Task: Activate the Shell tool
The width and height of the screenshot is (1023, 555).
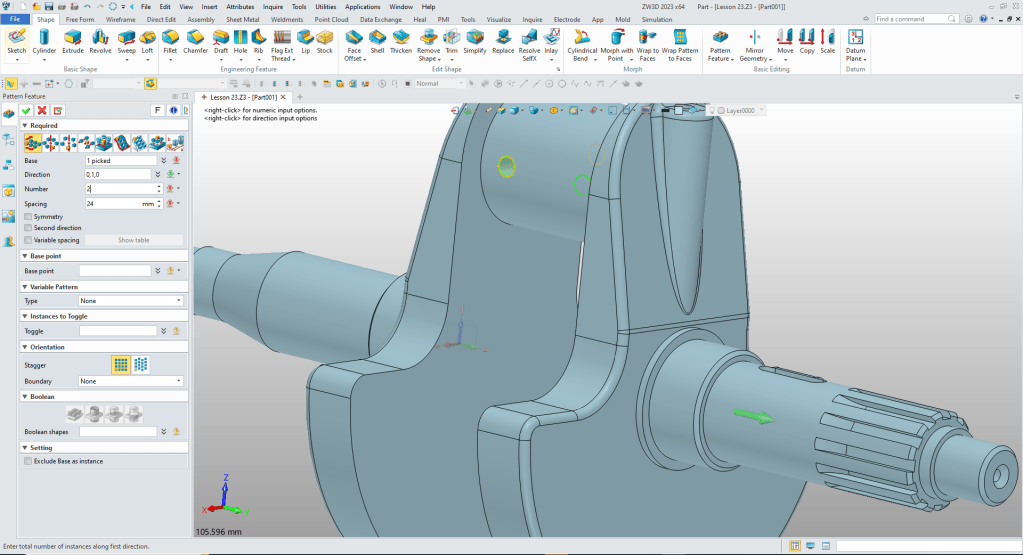Action: (x=377, y=41)
